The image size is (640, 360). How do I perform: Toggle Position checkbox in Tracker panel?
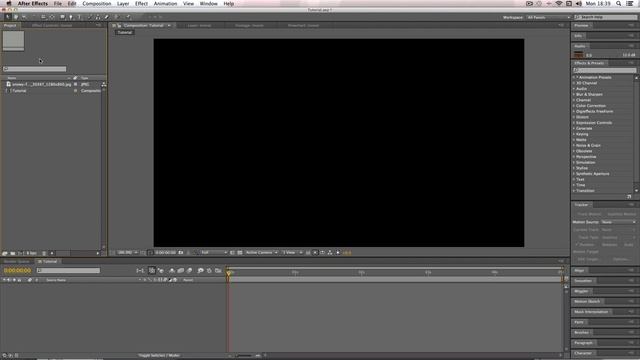pos(577,244)
